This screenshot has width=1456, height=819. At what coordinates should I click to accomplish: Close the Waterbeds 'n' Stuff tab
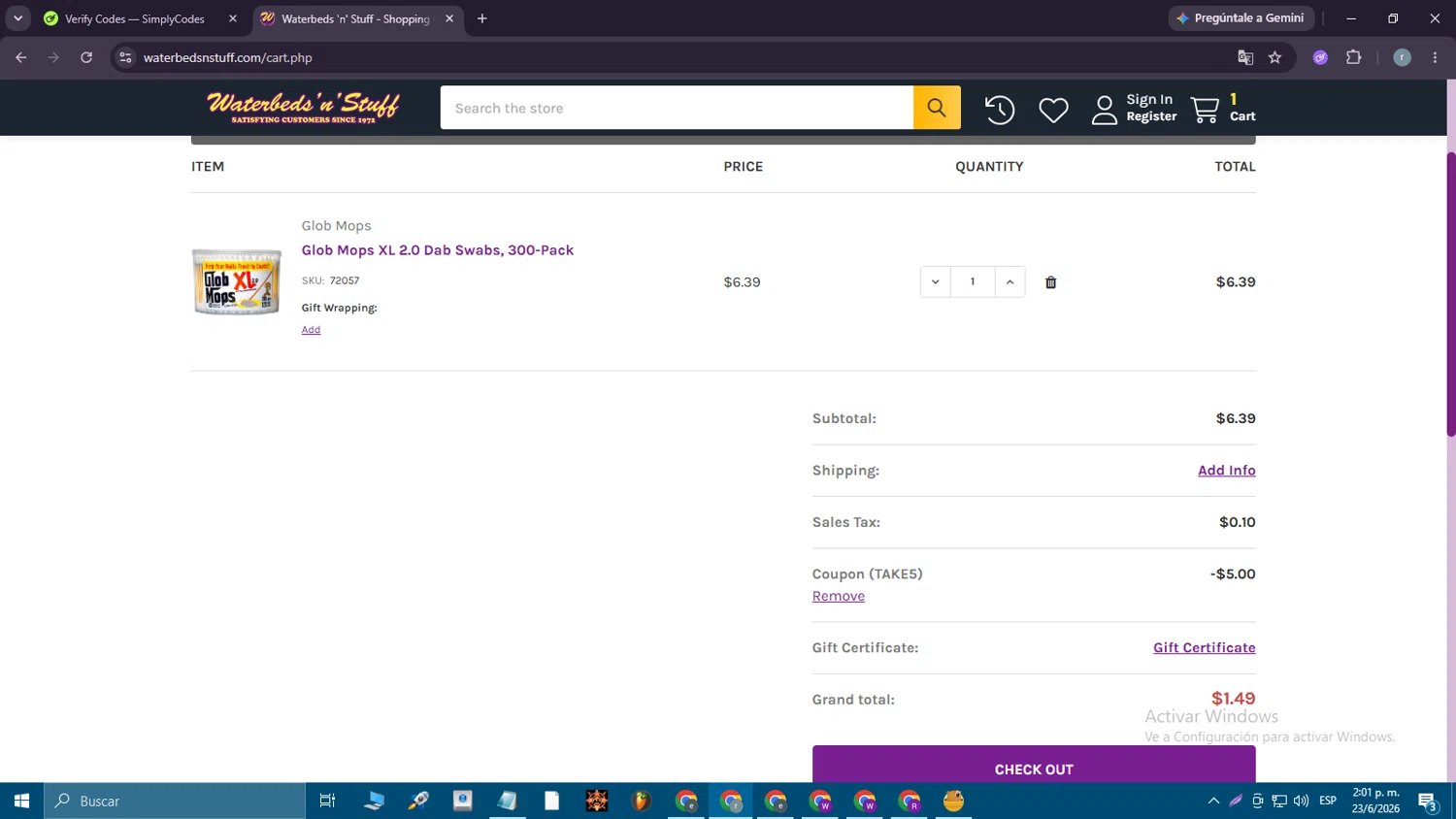point(449,18)
